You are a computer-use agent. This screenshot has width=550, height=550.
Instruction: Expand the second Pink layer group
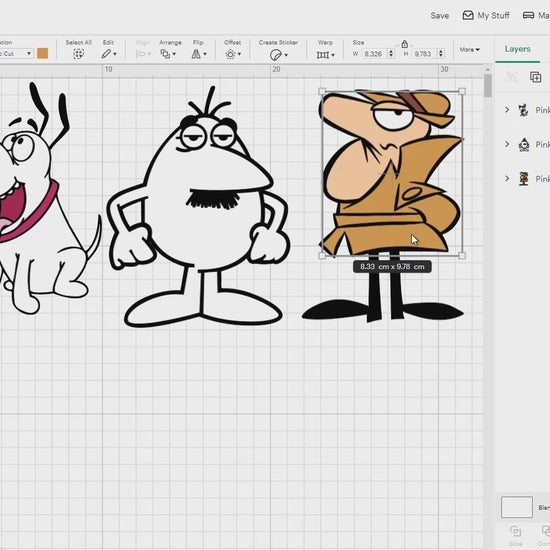(507, 144)
